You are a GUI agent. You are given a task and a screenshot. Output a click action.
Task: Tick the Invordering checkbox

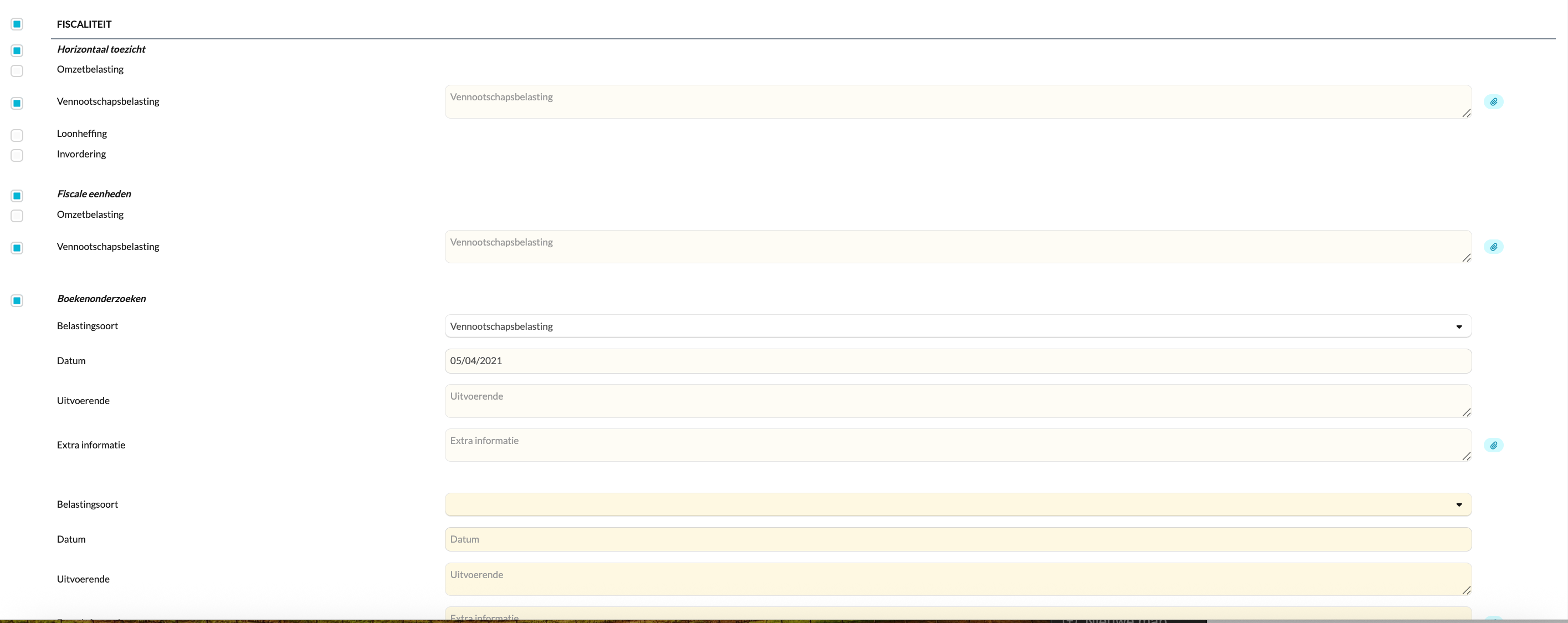coord(17,155)
